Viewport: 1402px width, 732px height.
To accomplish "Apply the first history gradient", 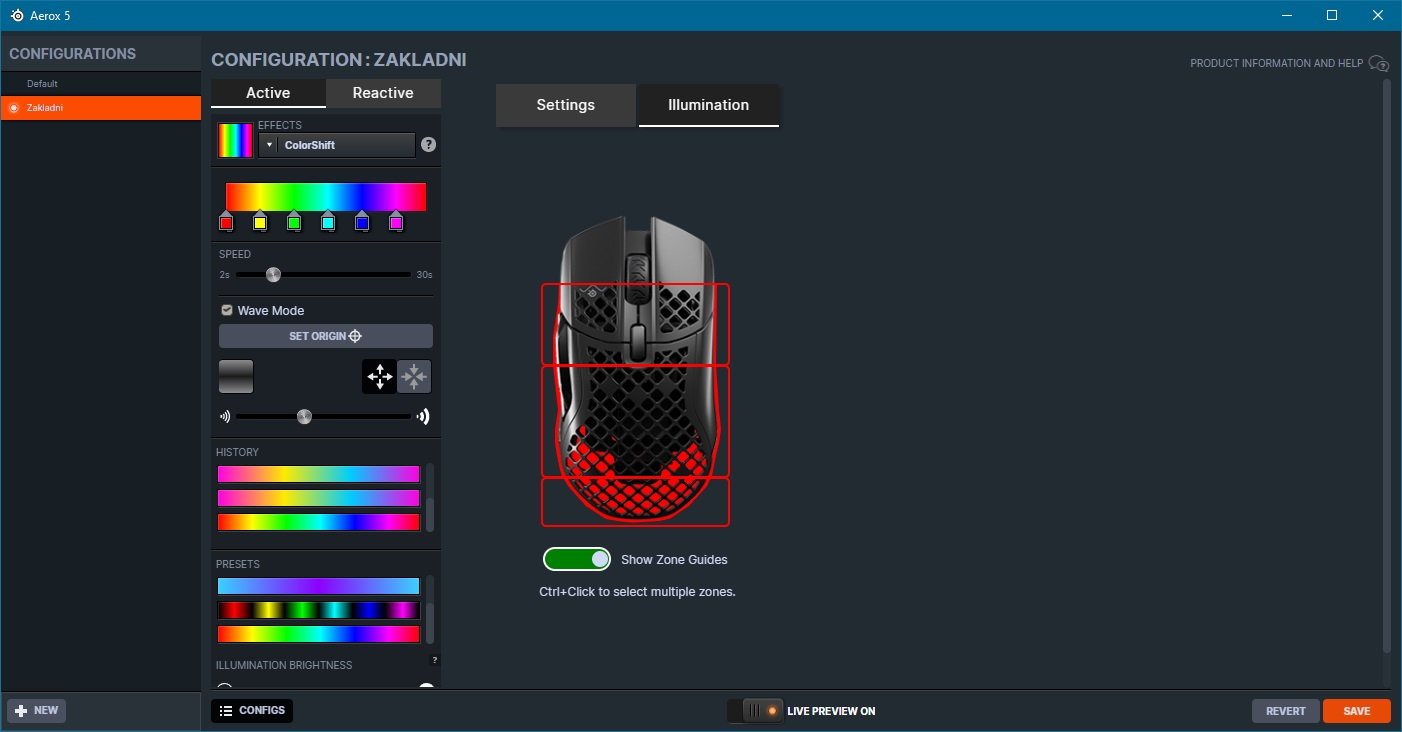I will [318, 474].
